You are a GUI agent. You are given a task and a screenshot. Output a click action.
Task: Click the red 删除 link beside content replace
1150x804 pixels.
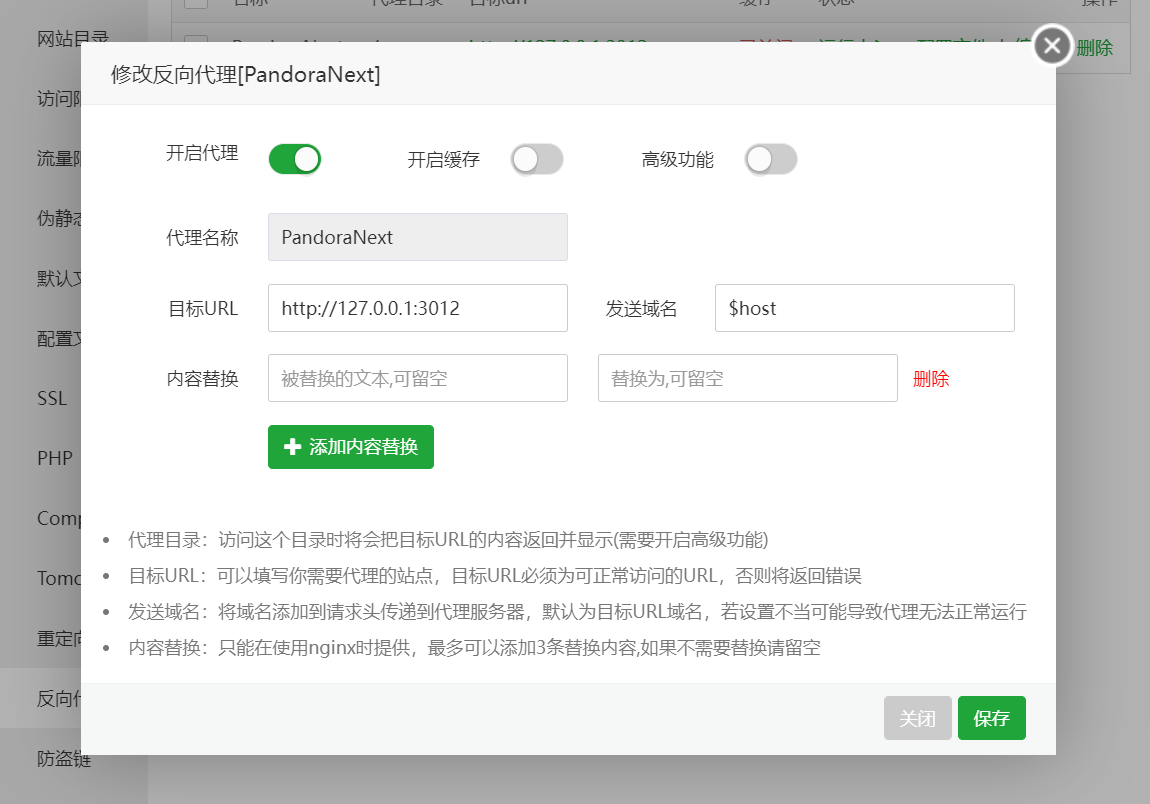point(931,379)
